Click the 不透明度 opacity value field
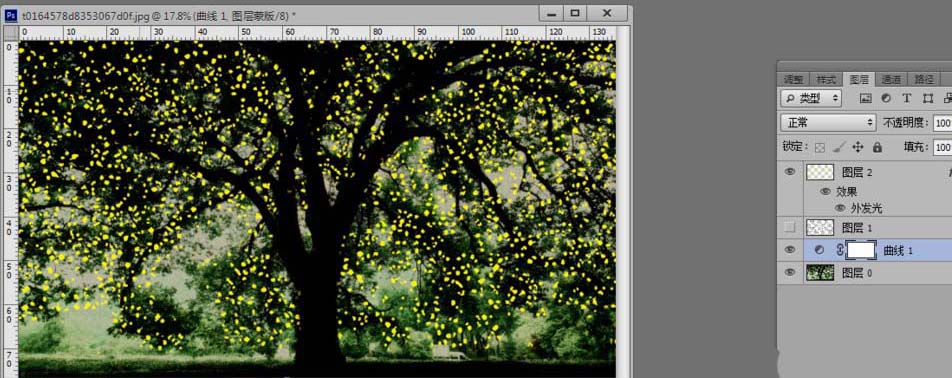Viewport: 952px width, 378px height. (943, 123)
